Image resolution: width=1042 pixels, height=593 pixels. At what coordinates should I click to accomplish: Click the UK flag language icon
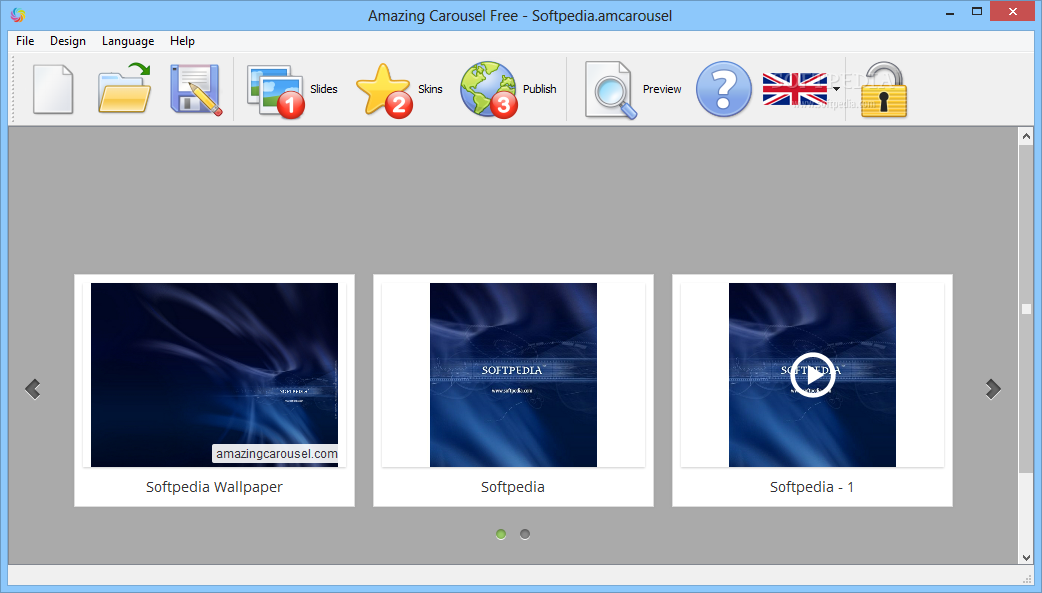pyautogui.click(x=795, y=89)
